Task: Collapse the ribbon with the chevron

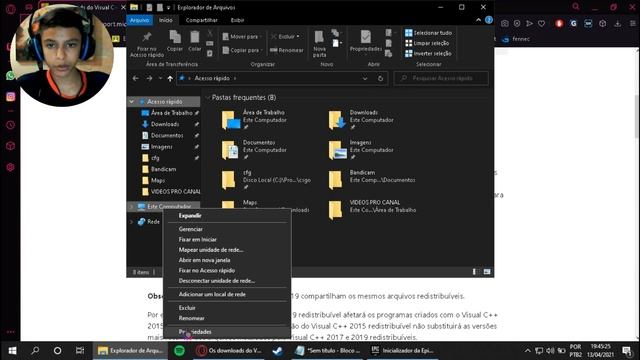Action: (478, 20)
